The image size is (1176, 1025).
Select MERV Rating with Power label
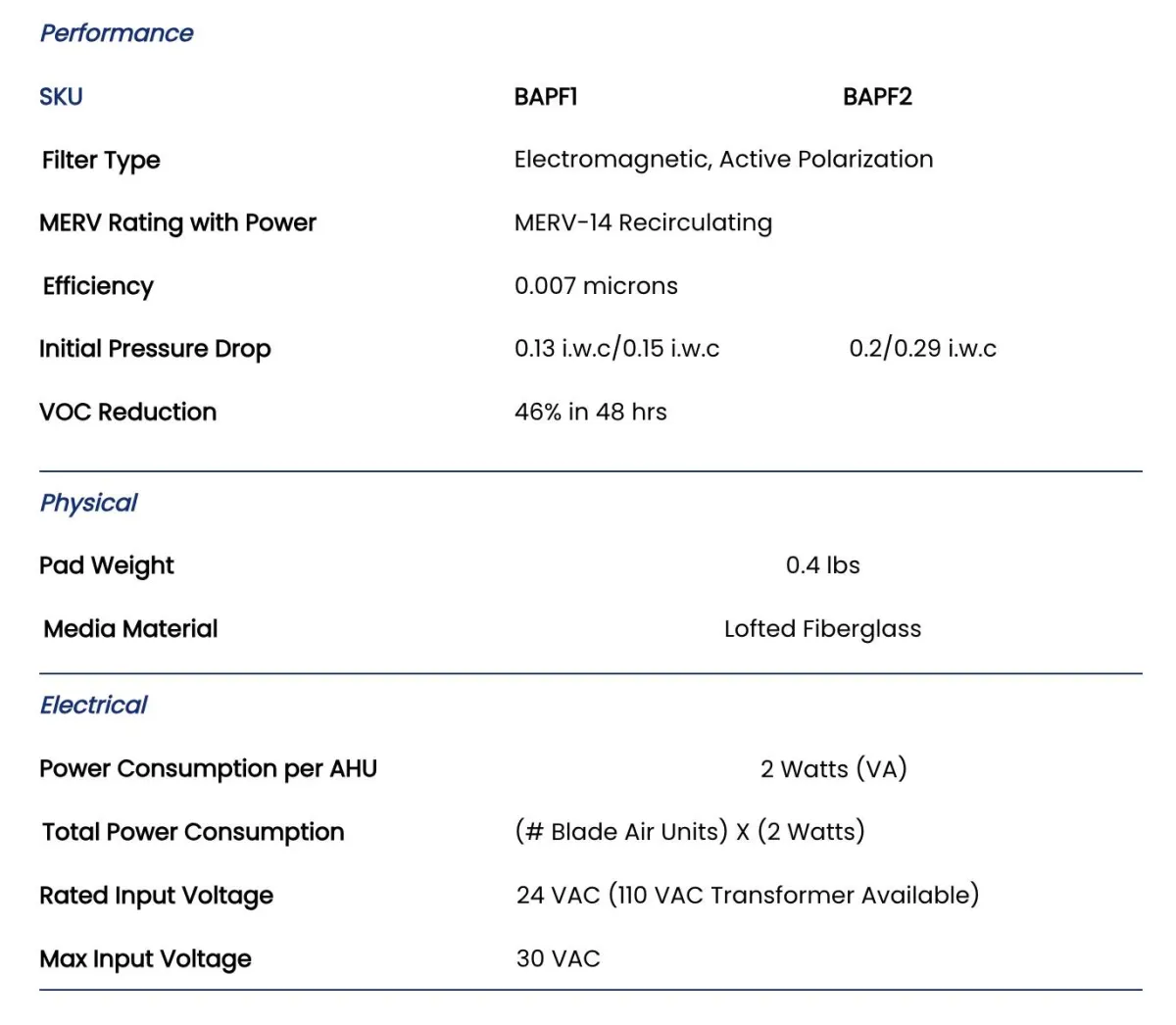coord(177,223)
